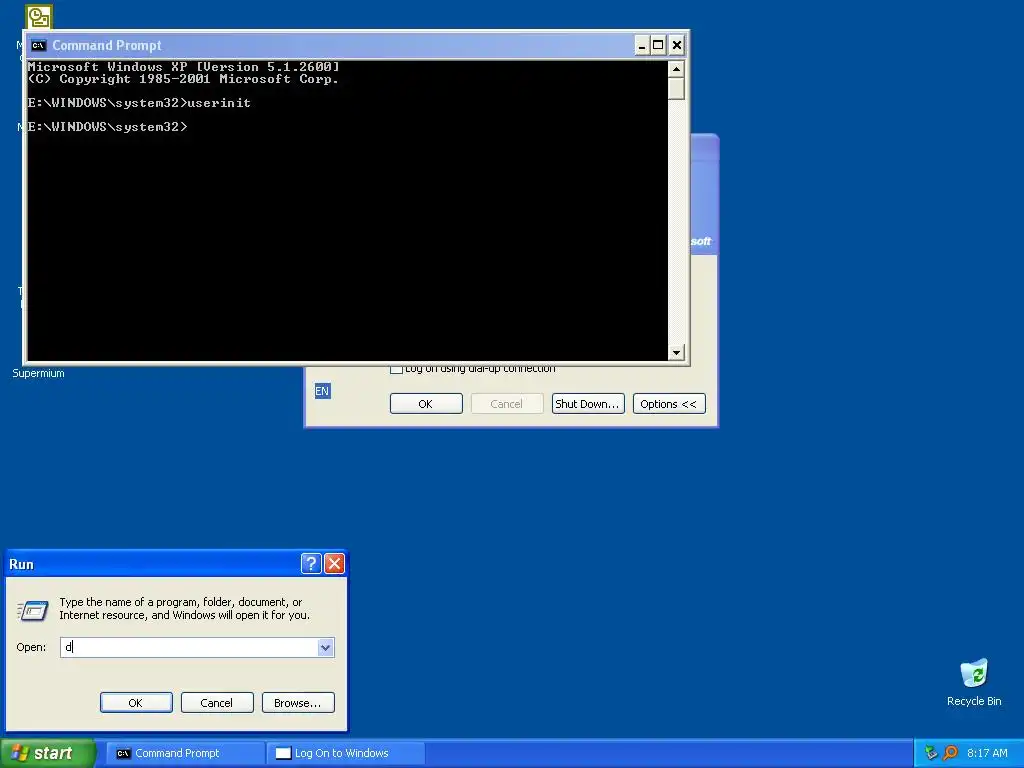Click the Open text field in Run
Screen dimensions: 1024x768
point(189,647)
